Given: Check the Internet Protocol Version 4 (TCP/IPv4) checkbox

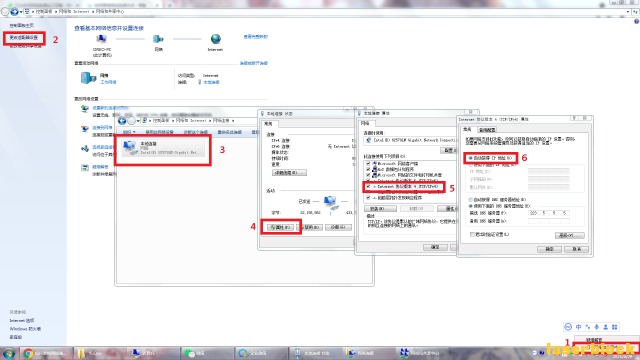Looking at the screenshot, I should (x=368, y=187).
